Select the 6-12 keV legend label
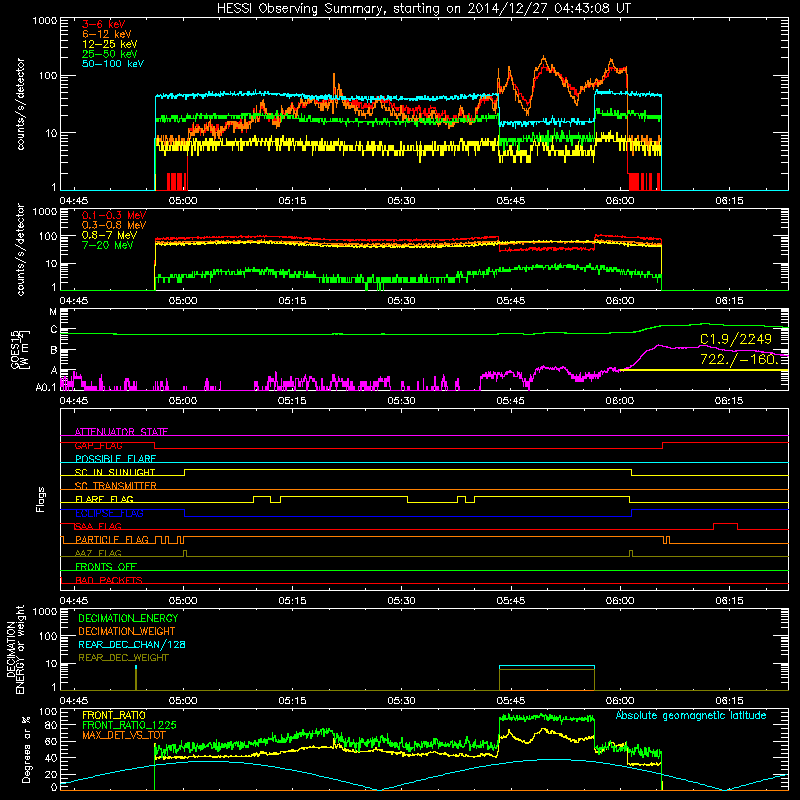The image size is (800, 800). tap(107, 34)
